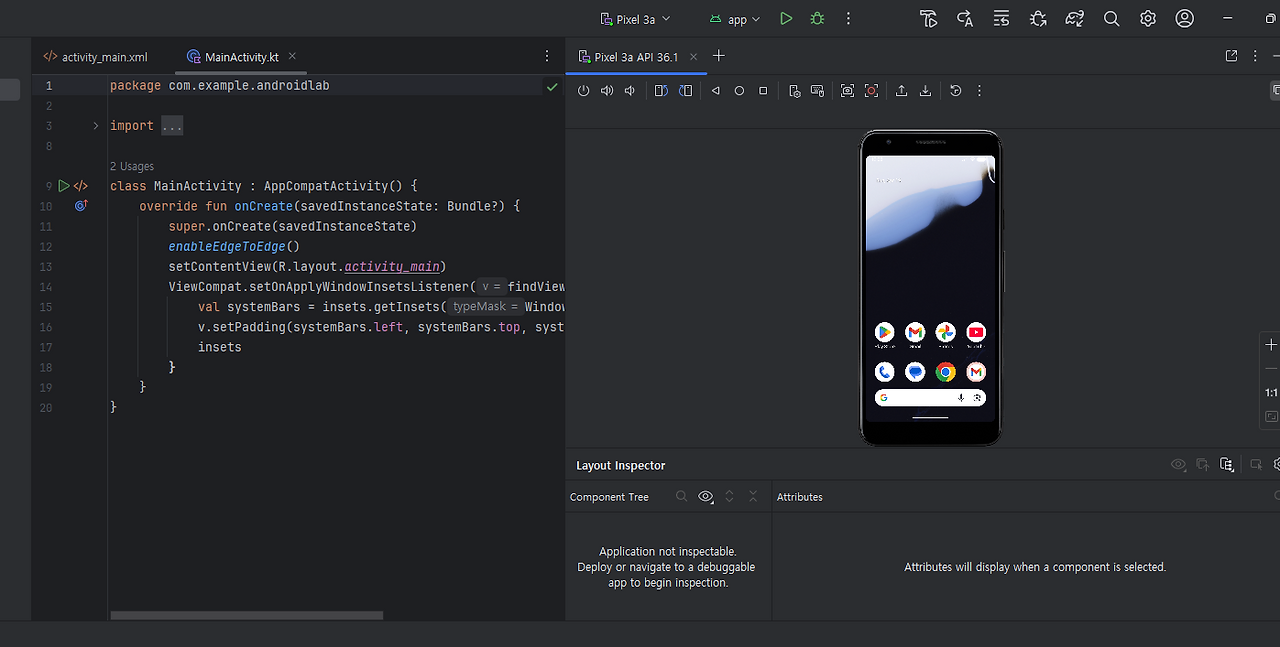
Task: Open Chrome on the emulator home screen
Action: coord(945,372)
